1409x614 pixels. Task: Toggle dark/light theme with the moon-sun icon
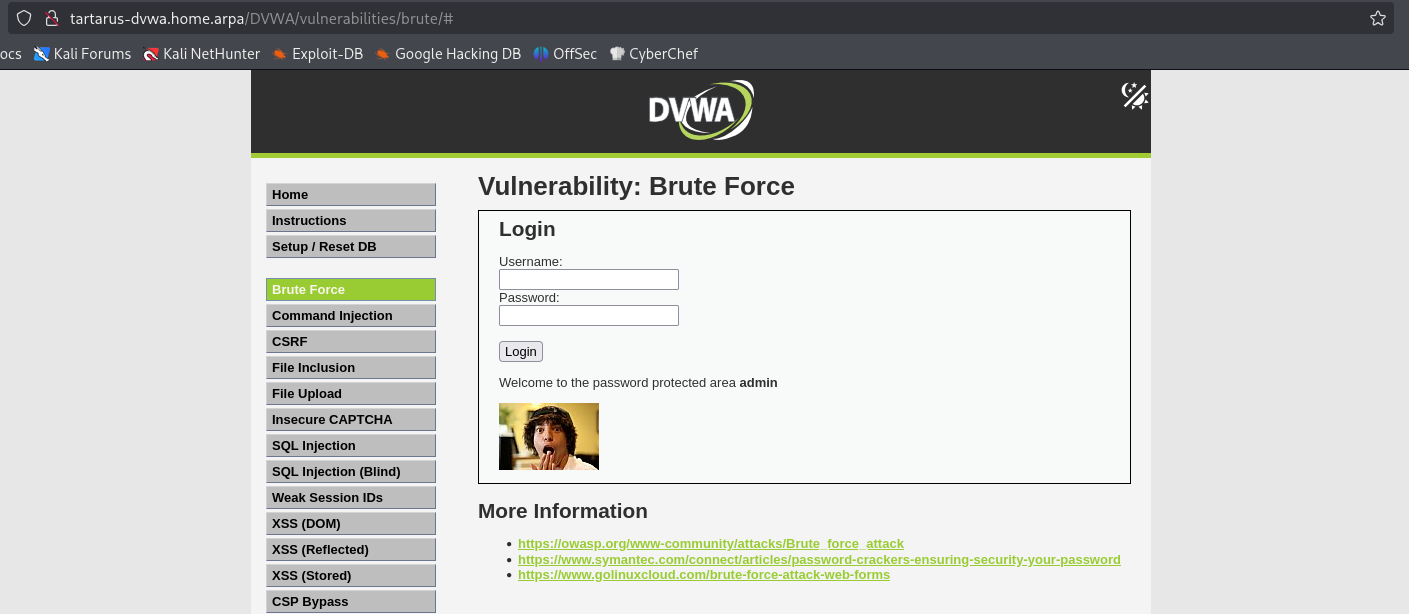[x=1133, y=95]
